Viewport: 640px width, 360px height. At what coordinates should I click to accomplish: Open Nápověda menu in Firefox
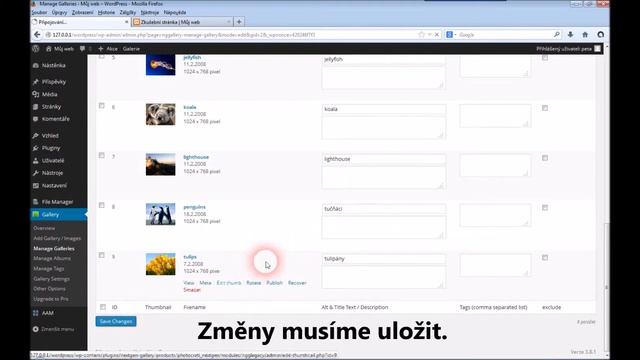coord(175,13)
